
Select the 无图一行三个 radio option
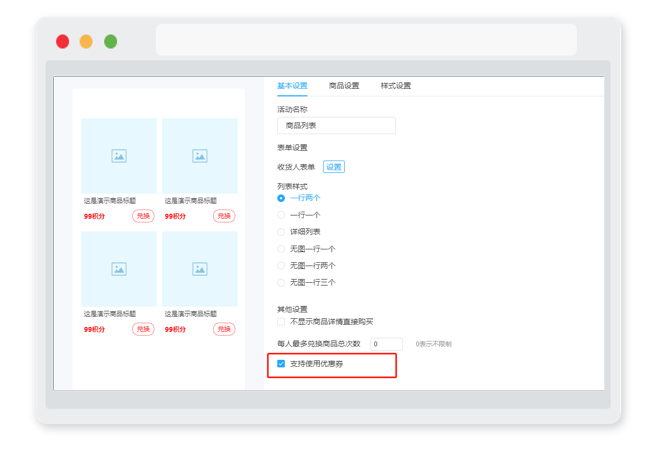pyautogui.click(x=281, y=282)
